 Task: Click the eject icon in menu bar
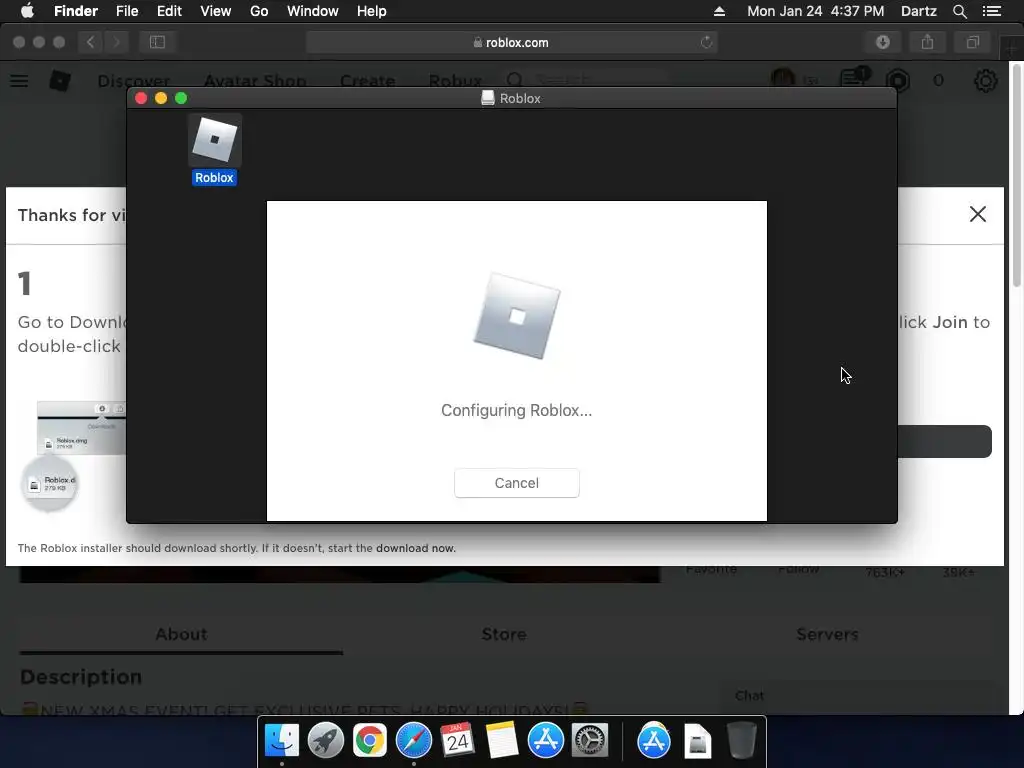tap(719, 11)
